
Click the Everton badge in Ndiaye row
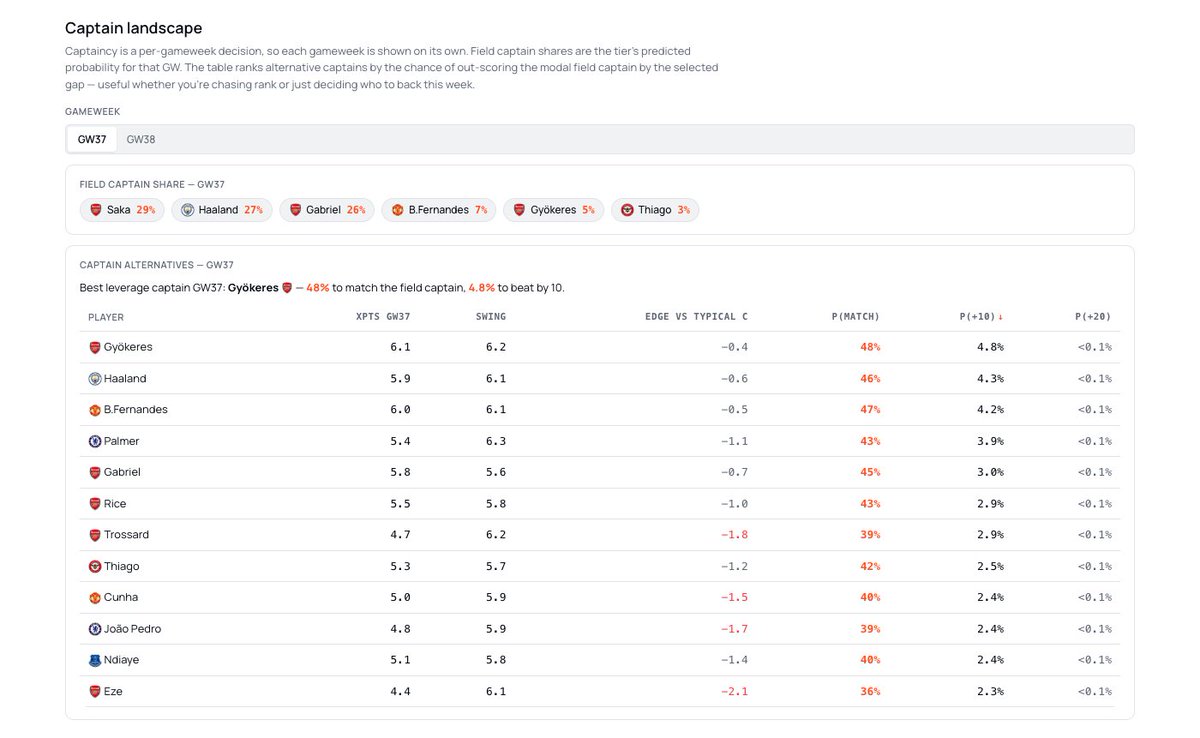(95, 660)
